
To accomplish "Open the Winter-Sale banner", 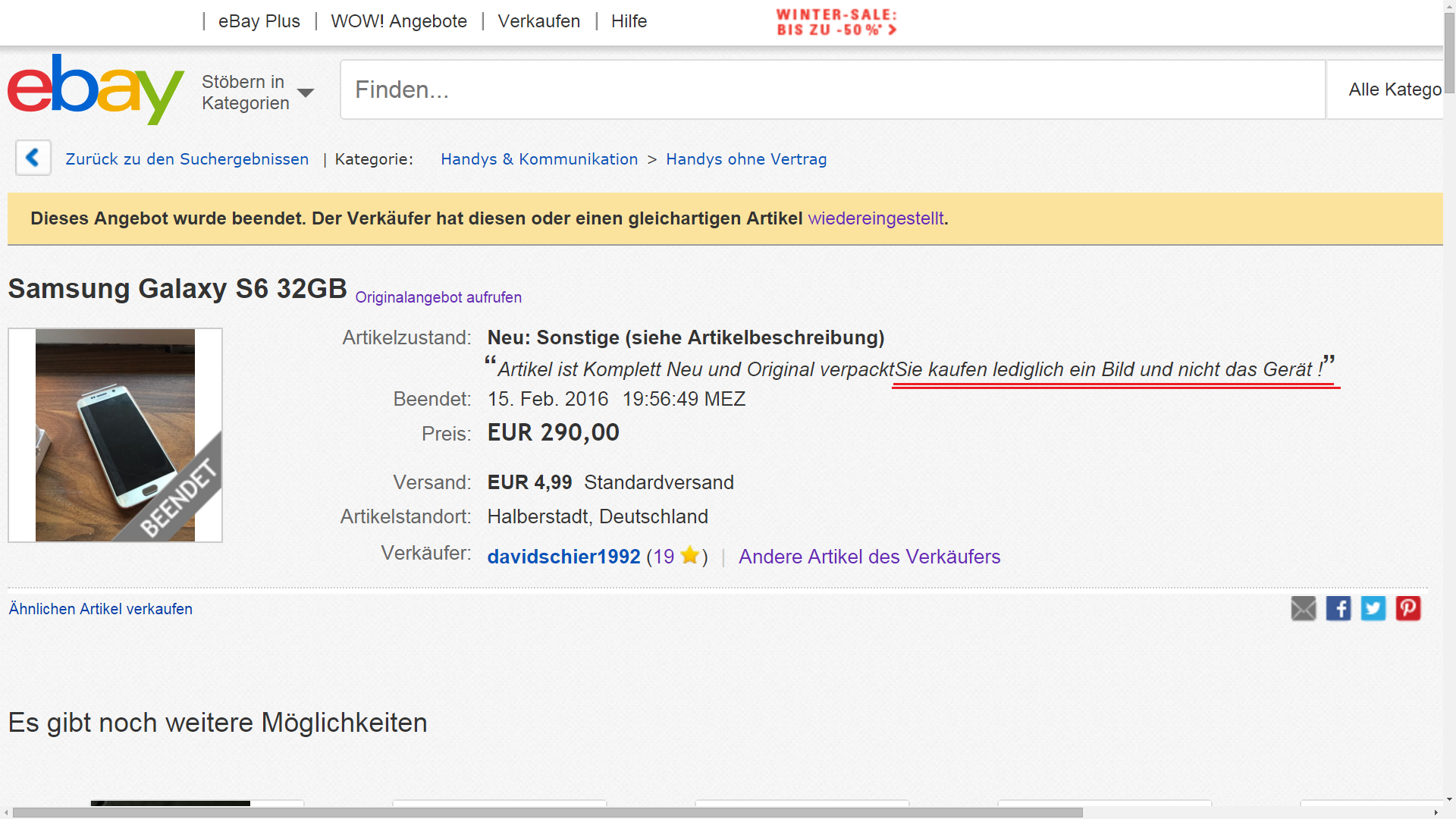I will (836, 22).
